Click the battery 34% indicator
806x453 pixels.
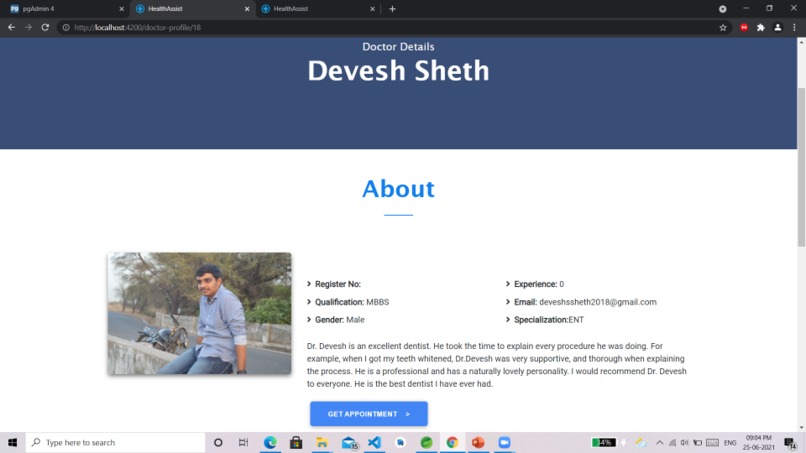click(x=603, y=442)
